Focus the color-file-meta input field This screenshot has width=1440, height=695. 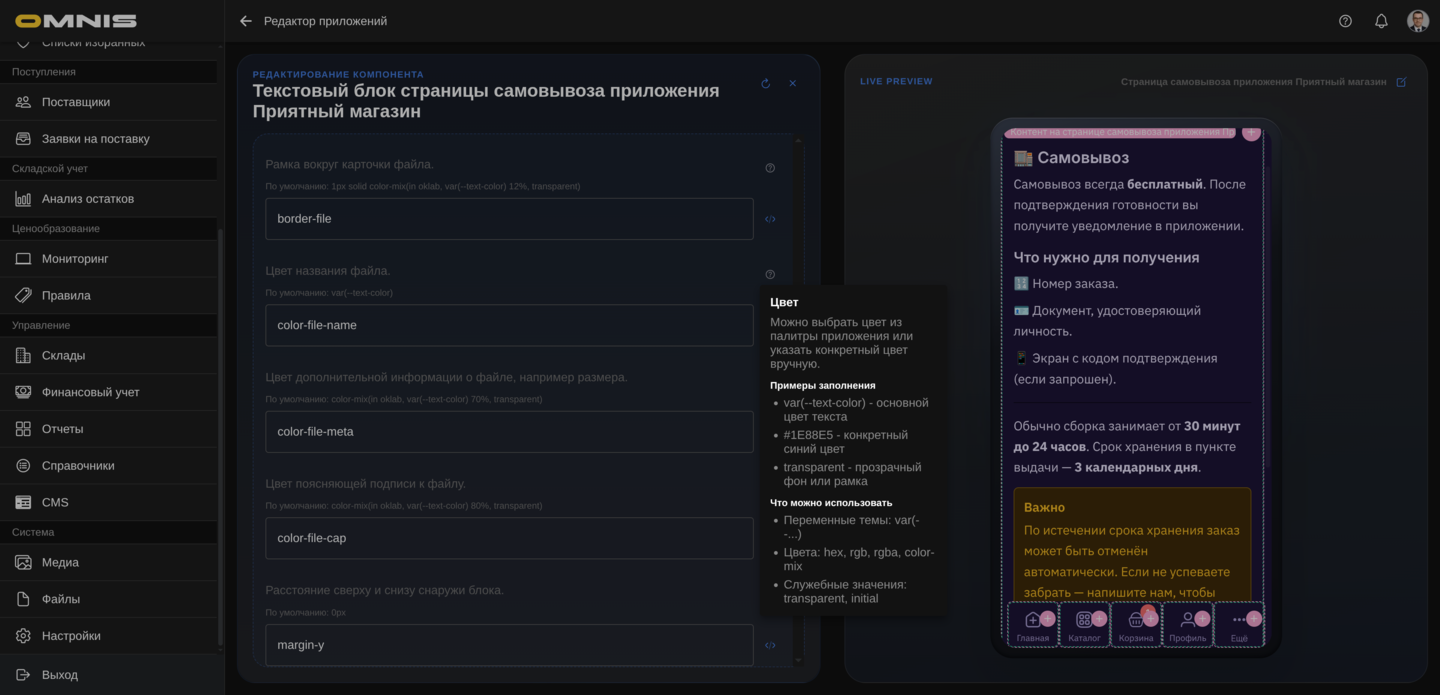[x=509, y=432]
